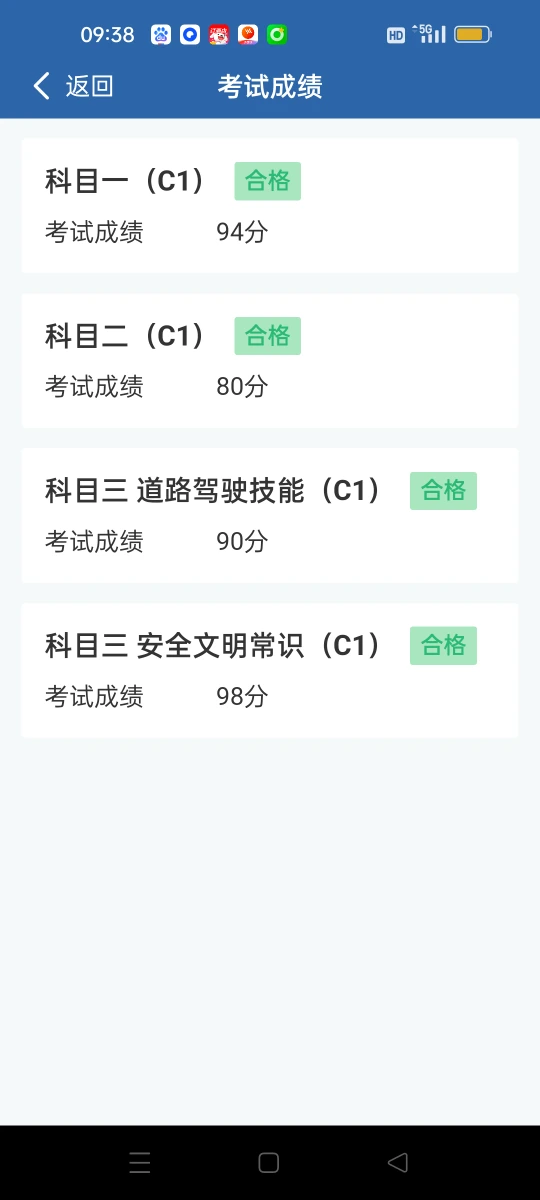Screen dimensions: 540x1200
Task: Tap the Baidu paw notification icon
Action: (161, 35)
